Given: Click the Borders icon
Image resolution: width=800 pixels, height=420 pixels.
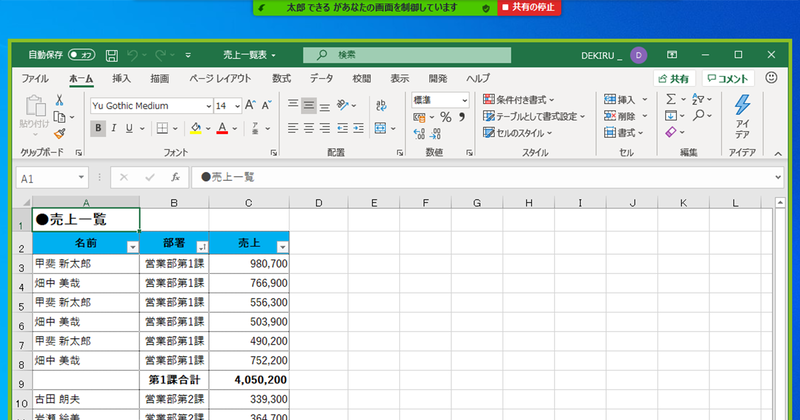Looking at the screenshot, I should click(x=162, y=128).
